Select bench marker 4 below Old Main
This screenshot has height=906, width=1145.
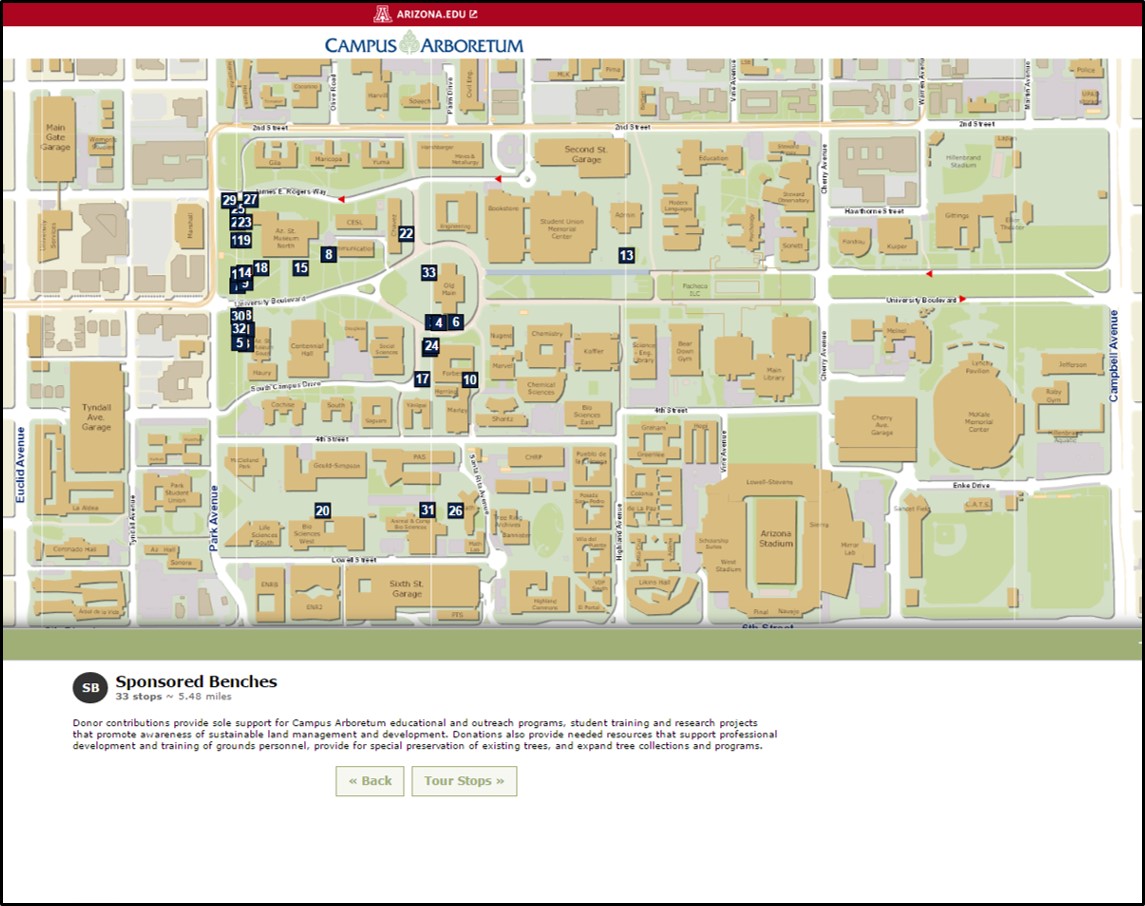(x=438, y=323)
